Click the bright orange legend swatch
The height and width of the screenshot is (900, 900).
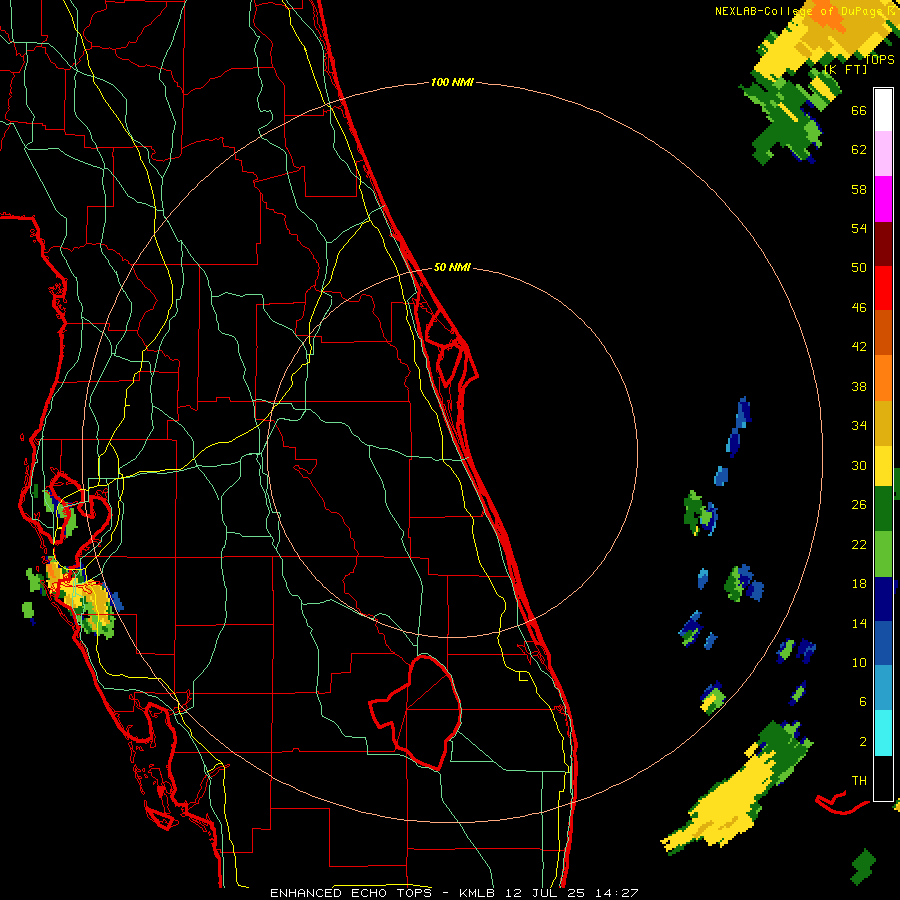(x=883, y=377)
